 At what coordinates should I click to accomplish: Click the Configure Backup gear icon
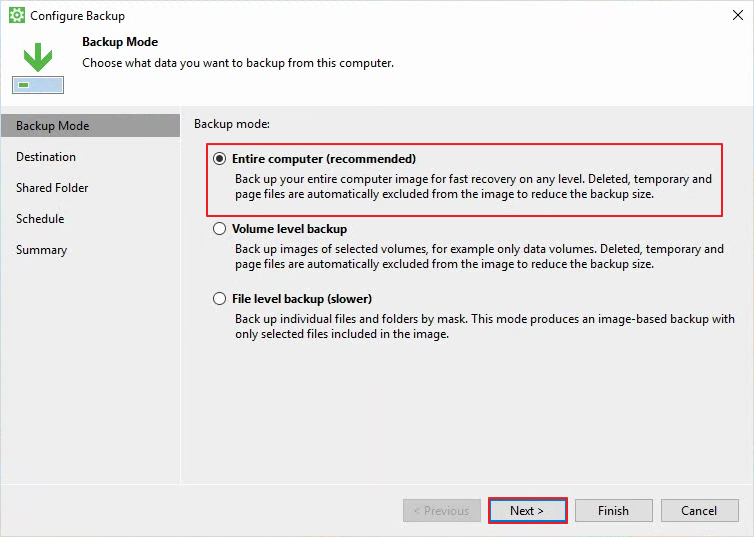click(17, 15)
